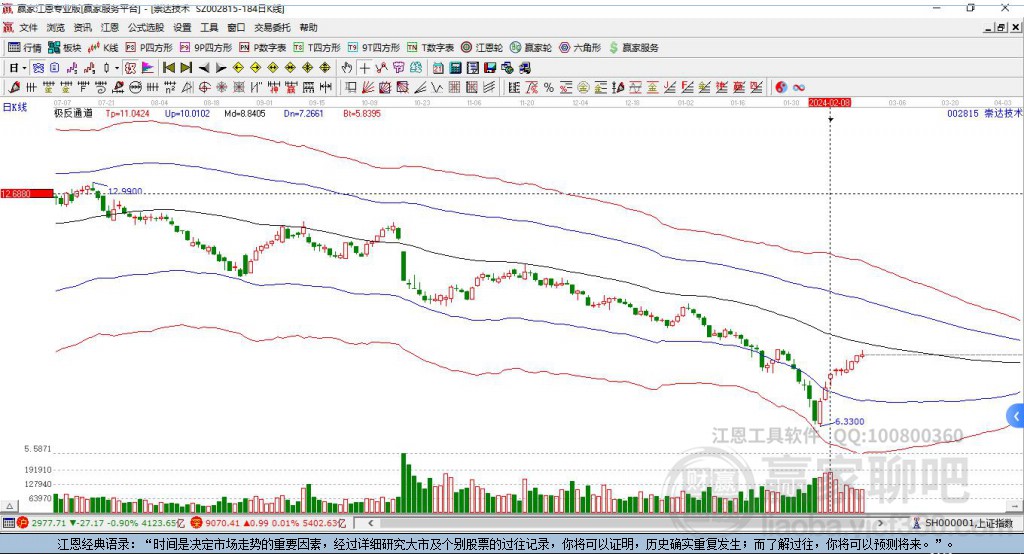
Task: Click the horizontal scrollbar left arrow
Action: (x=370, y=523)
